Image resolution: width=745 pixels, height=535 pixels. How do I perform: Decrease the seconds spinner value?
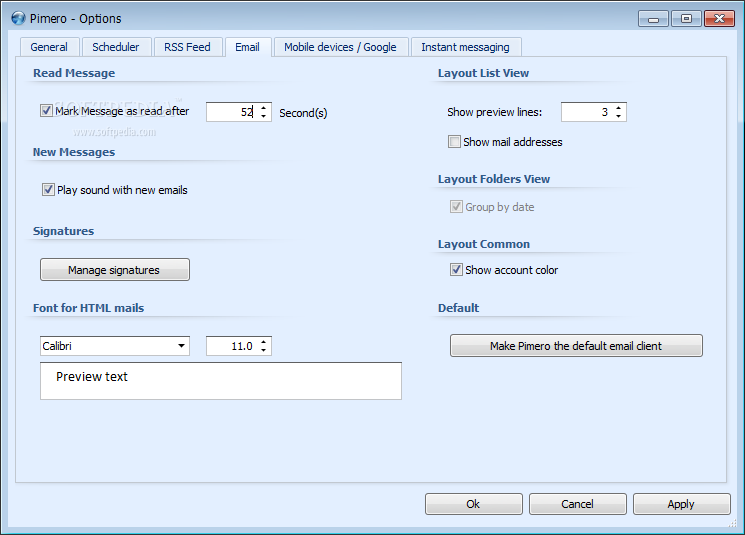264,116
